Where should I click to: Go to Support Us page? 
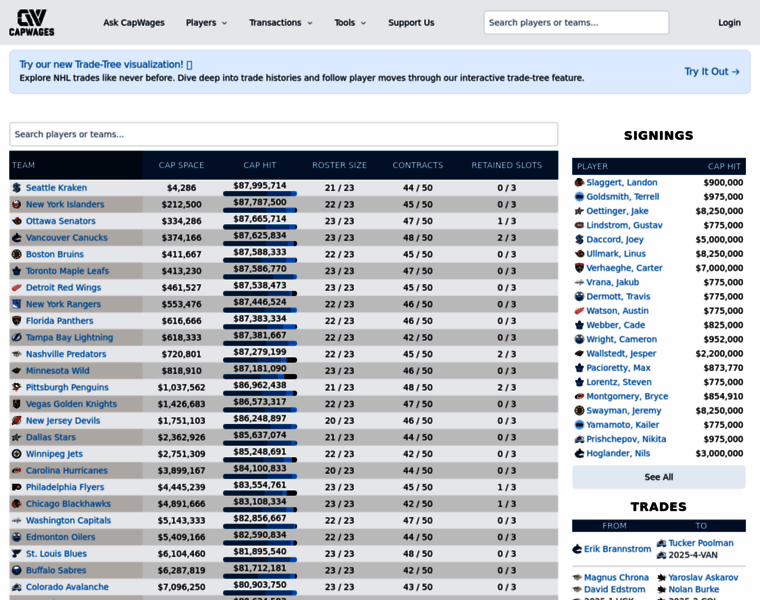click(x=411, y=23)
